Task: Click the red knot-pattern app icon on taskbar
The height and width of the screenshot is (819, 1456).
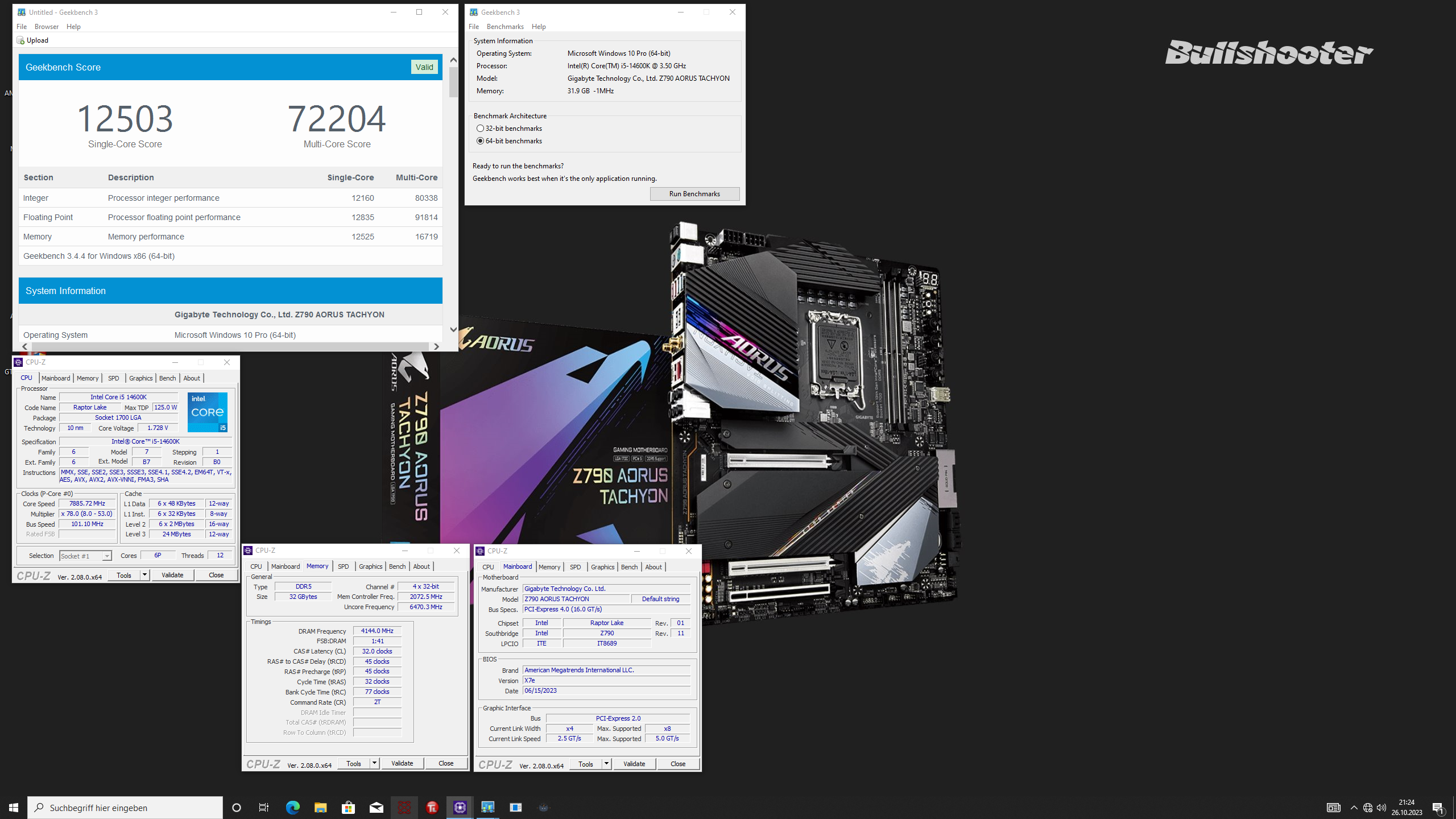Action: (404, 808)
